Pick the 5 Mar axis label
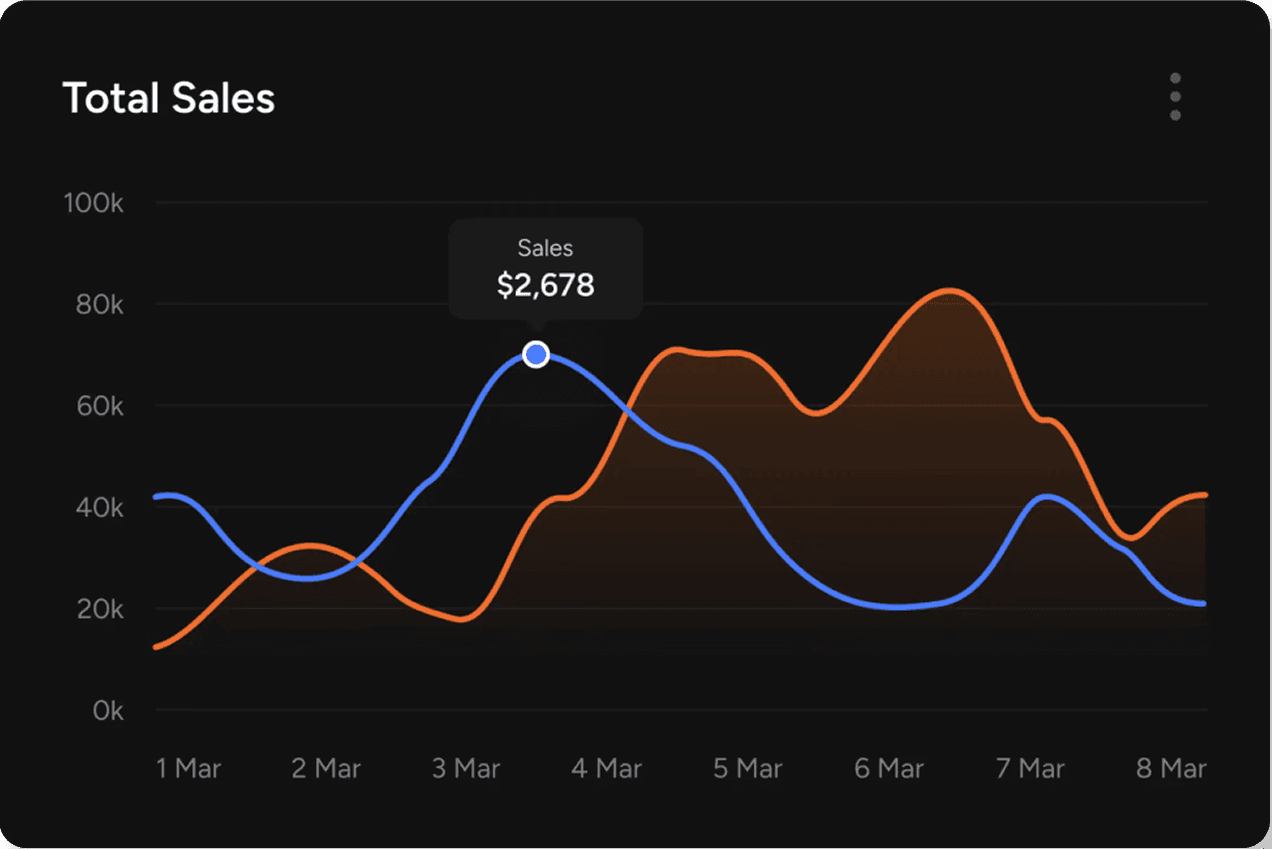The height and width of the screenshot is (849, 1272). click(x=747, y=768)
